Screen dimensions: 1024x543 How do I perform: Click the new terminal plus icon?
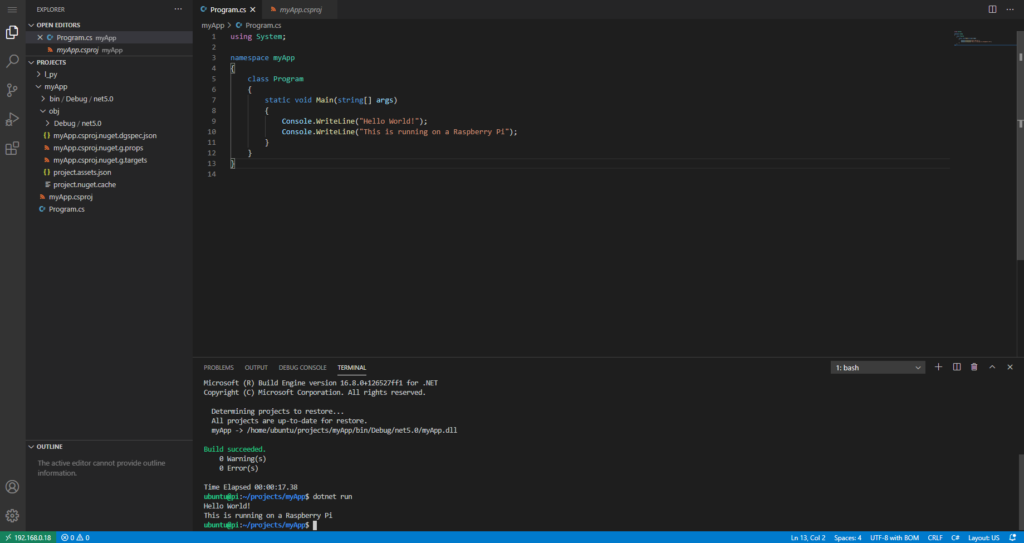click(938, 367)
